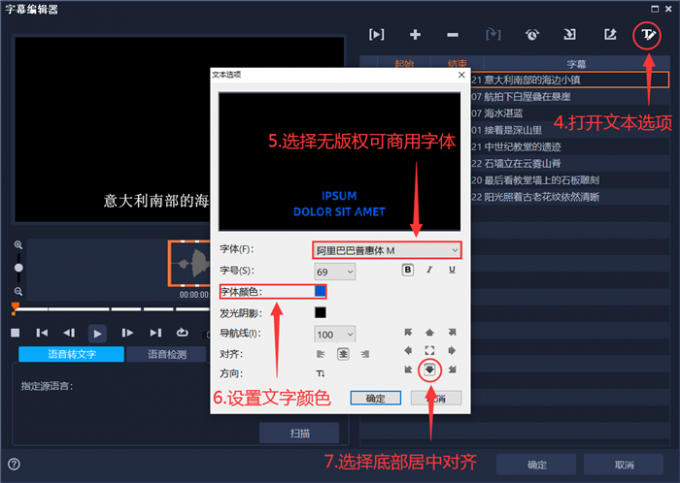Select subtitle row 意大利南部的海边小镇
Screen dimensions: 680x483
point(570,80)
